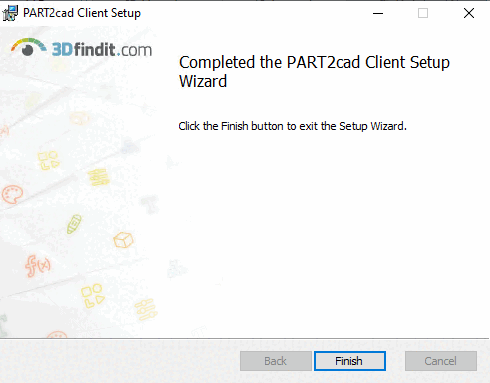Image resolution: width=490 pixels, height=383 pixels.
Task: Select the yellow sliders icon at the banner bottom
Action: (146, 309)
